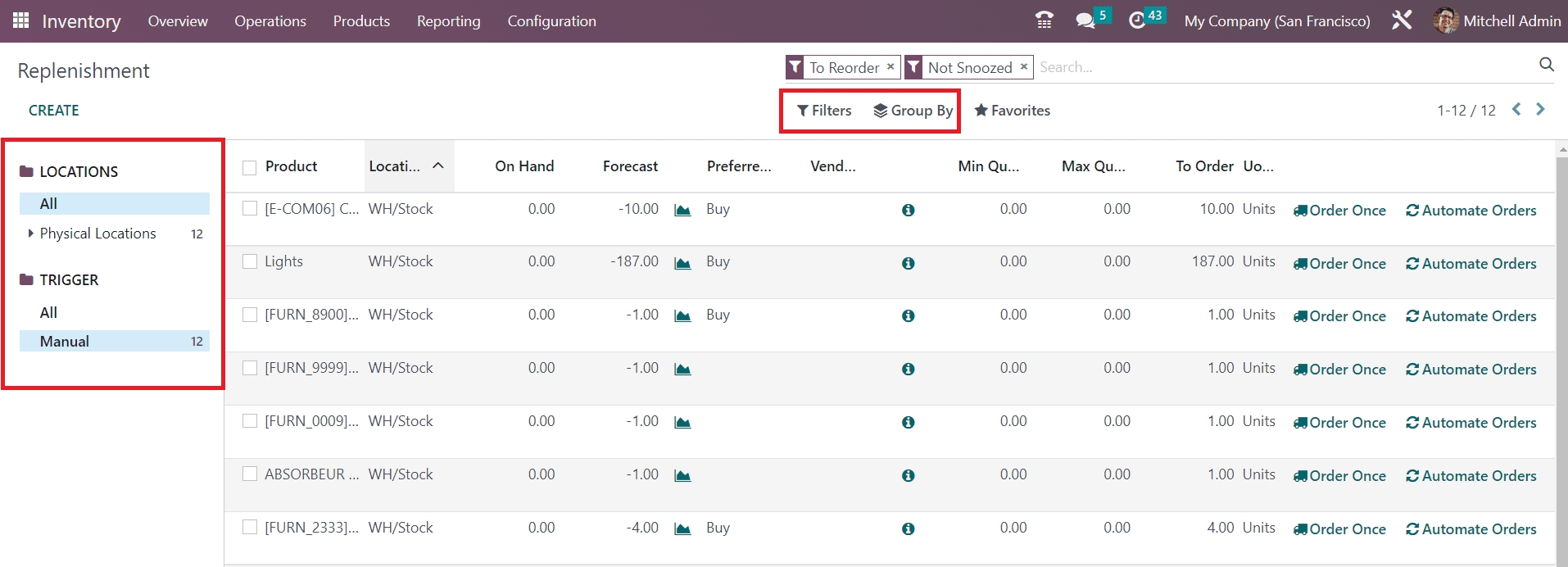This screenshot has width=1568, height=567.
Task: Open the apps grid menu icon
Action: (x=21, y=20)
